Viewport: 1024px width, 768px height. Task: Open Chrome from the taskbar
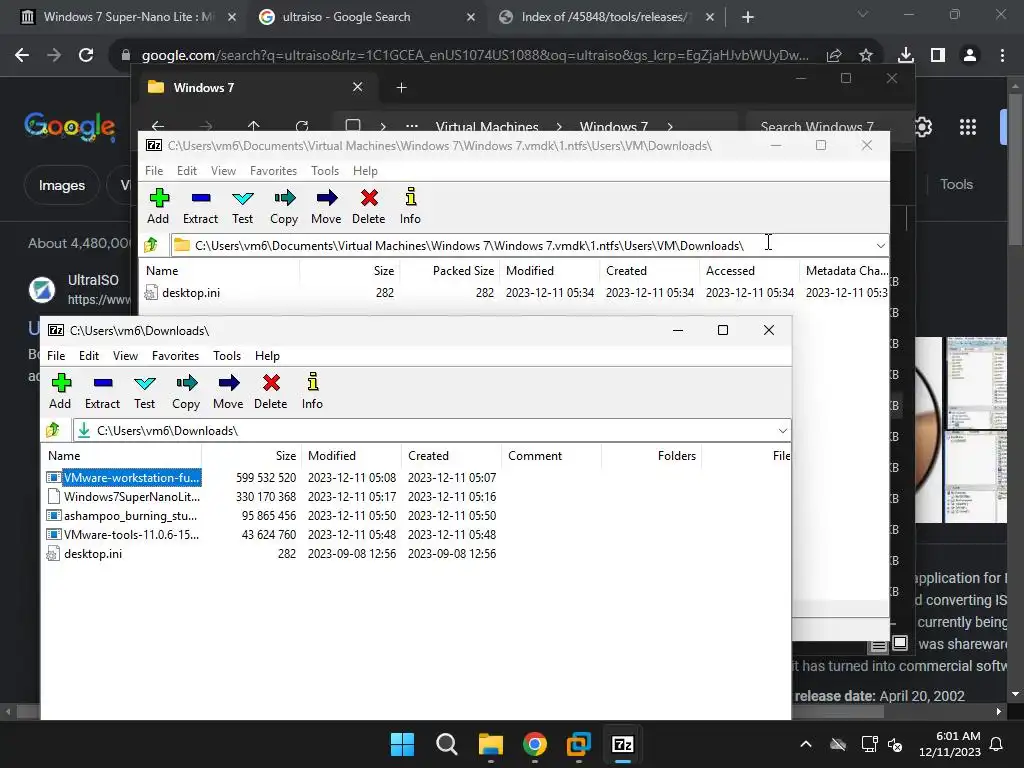[535, 744]
